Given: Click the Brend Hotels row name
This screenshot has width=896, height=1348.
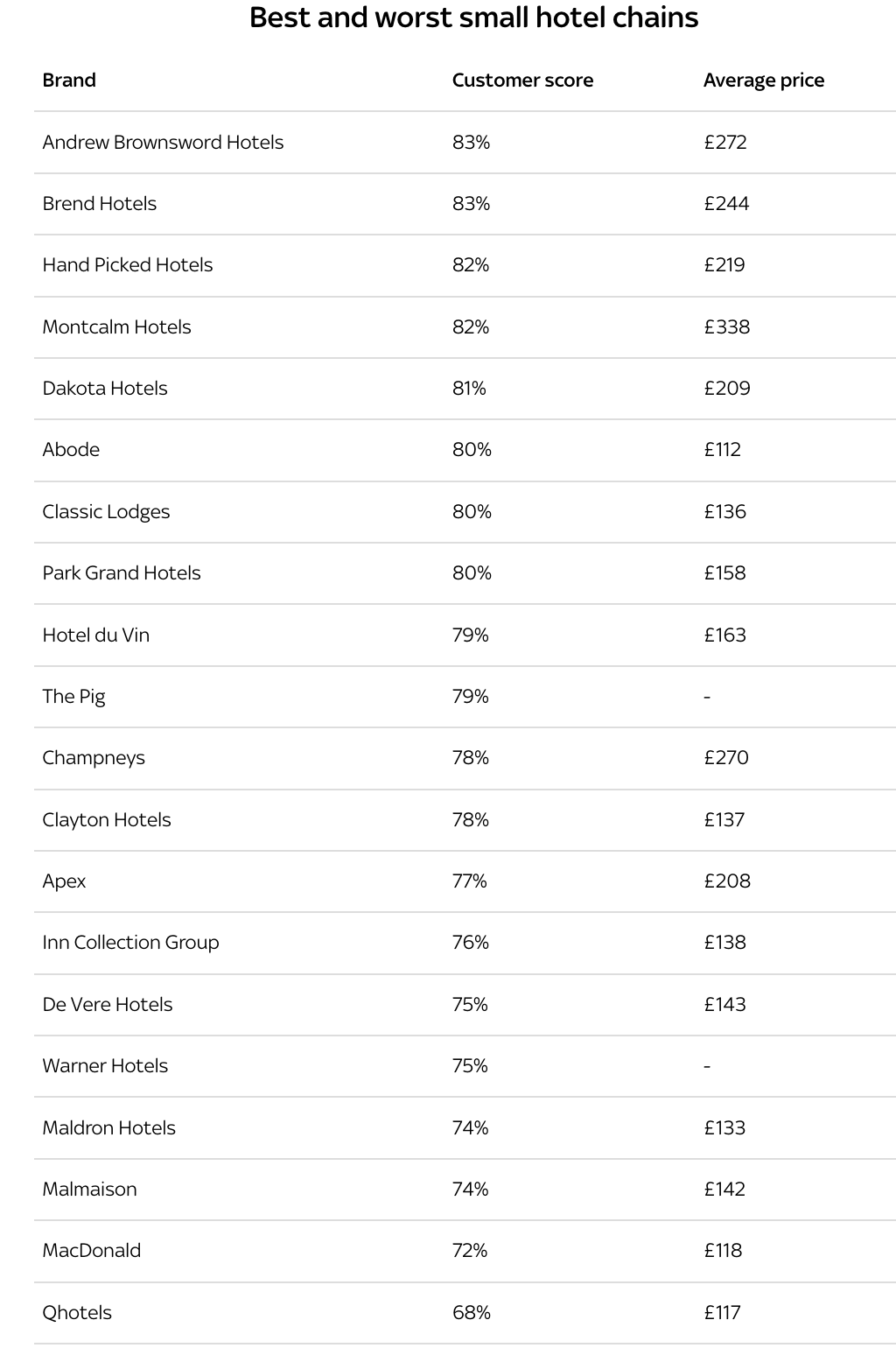Looking at the screenshot, I should (x=99, y=204).
